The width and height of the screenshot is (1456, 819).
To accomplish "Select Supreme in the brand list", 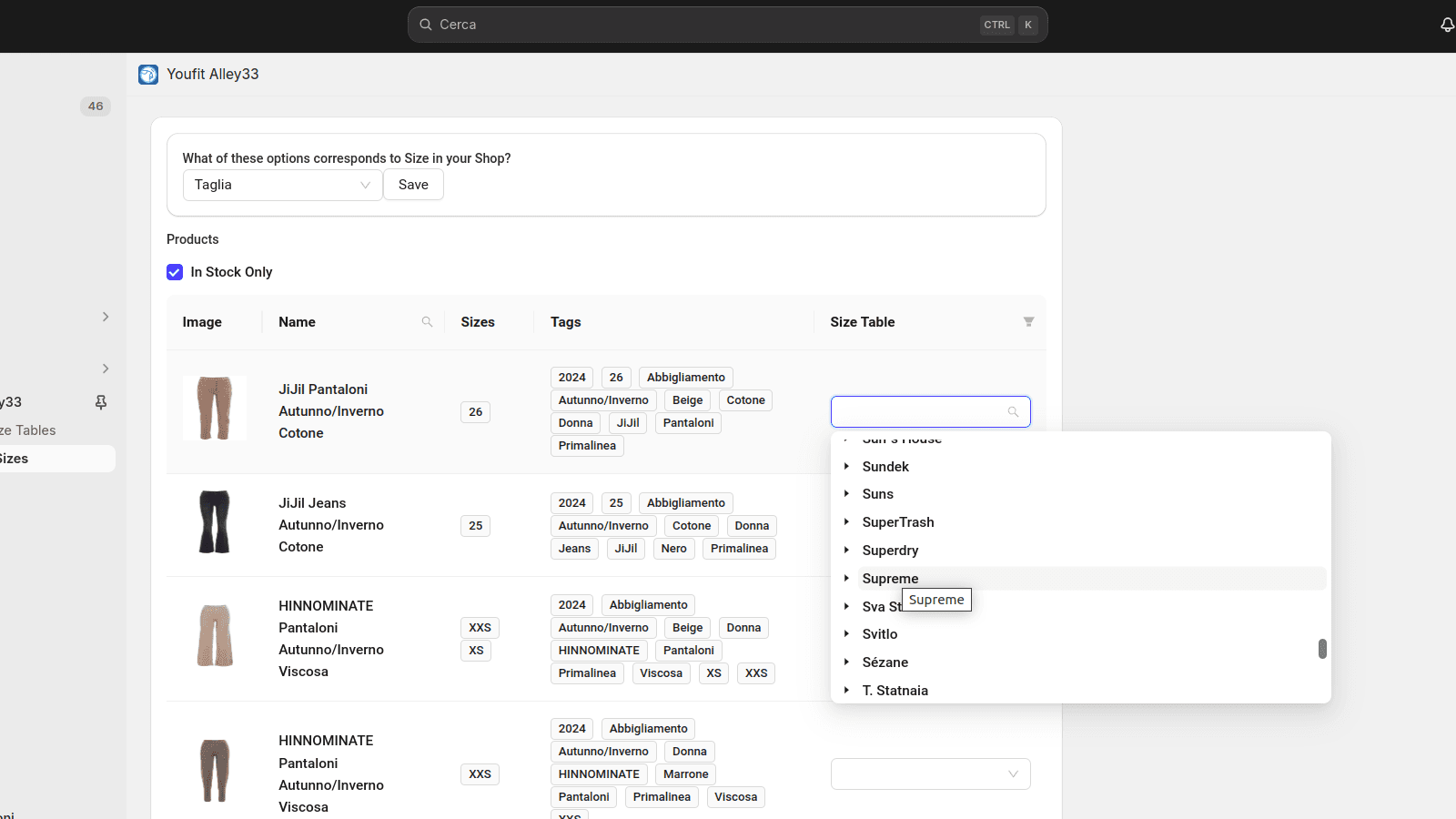I will pos(890,579).
